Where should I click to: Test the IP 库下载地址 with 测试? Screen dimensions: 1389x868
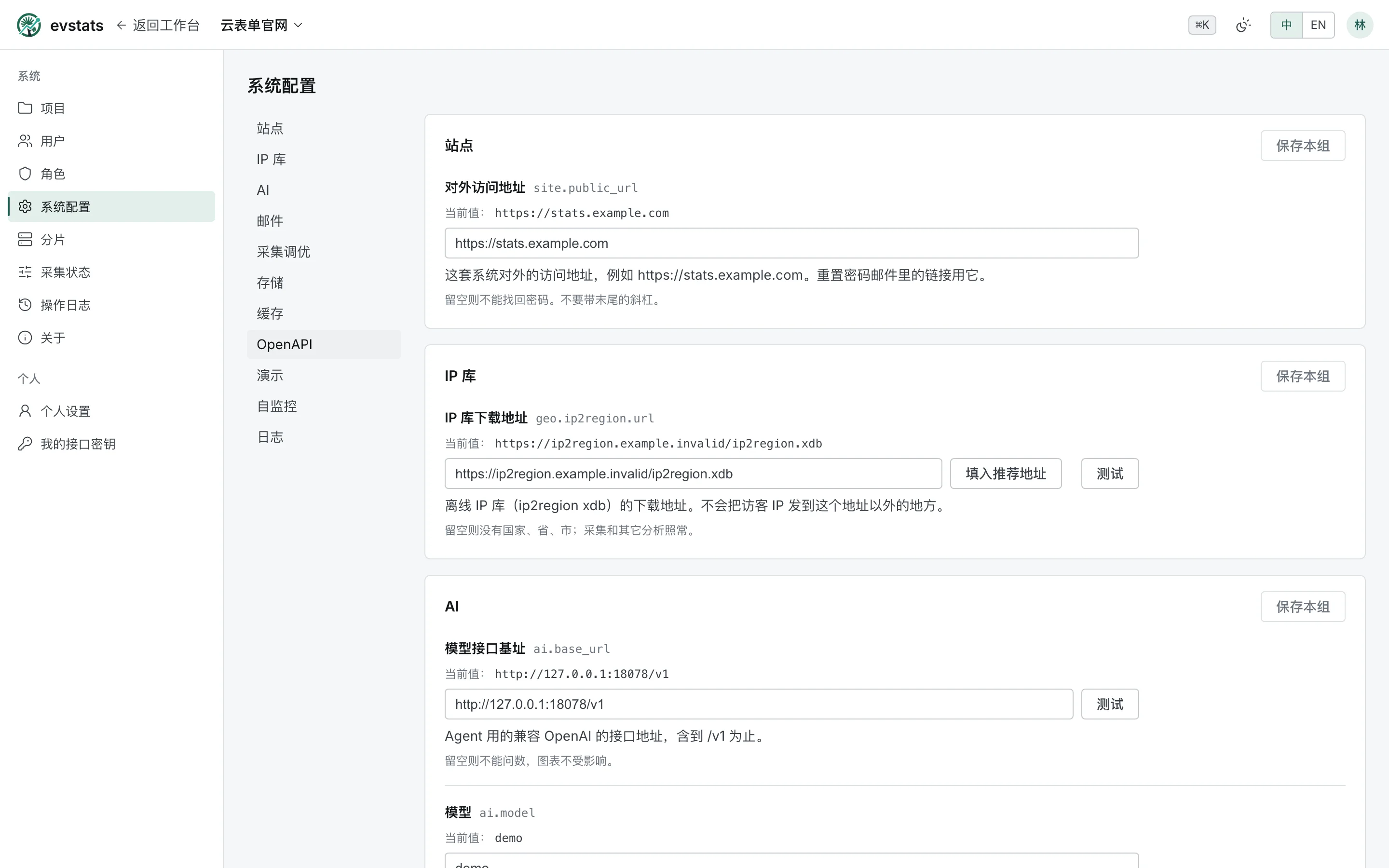click(1109, 474)
